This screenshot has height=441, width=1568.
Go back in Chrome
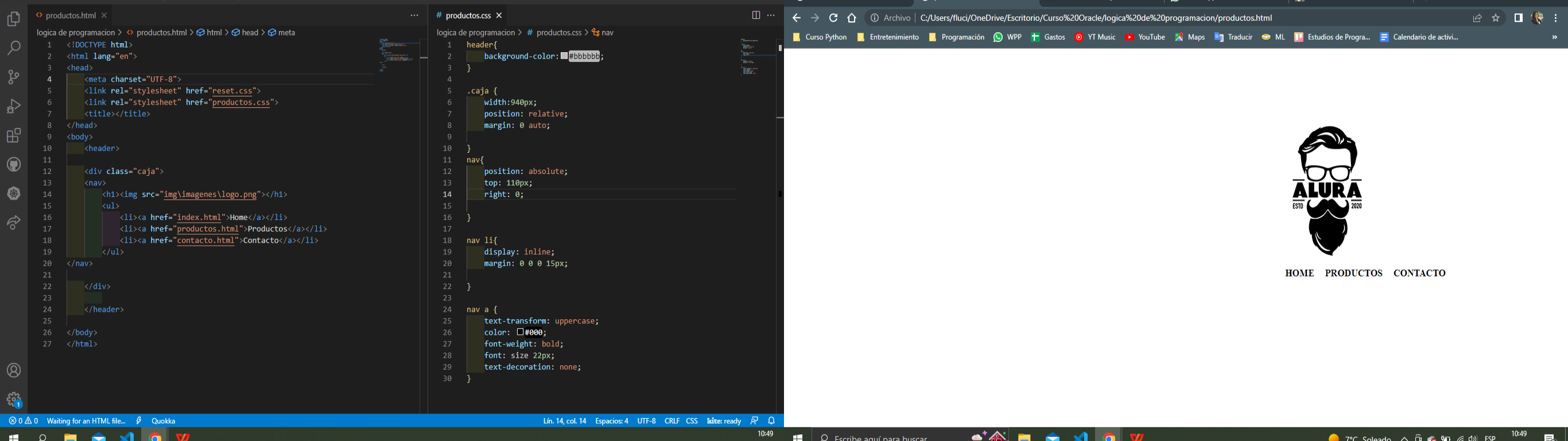[x=797, y=18]
